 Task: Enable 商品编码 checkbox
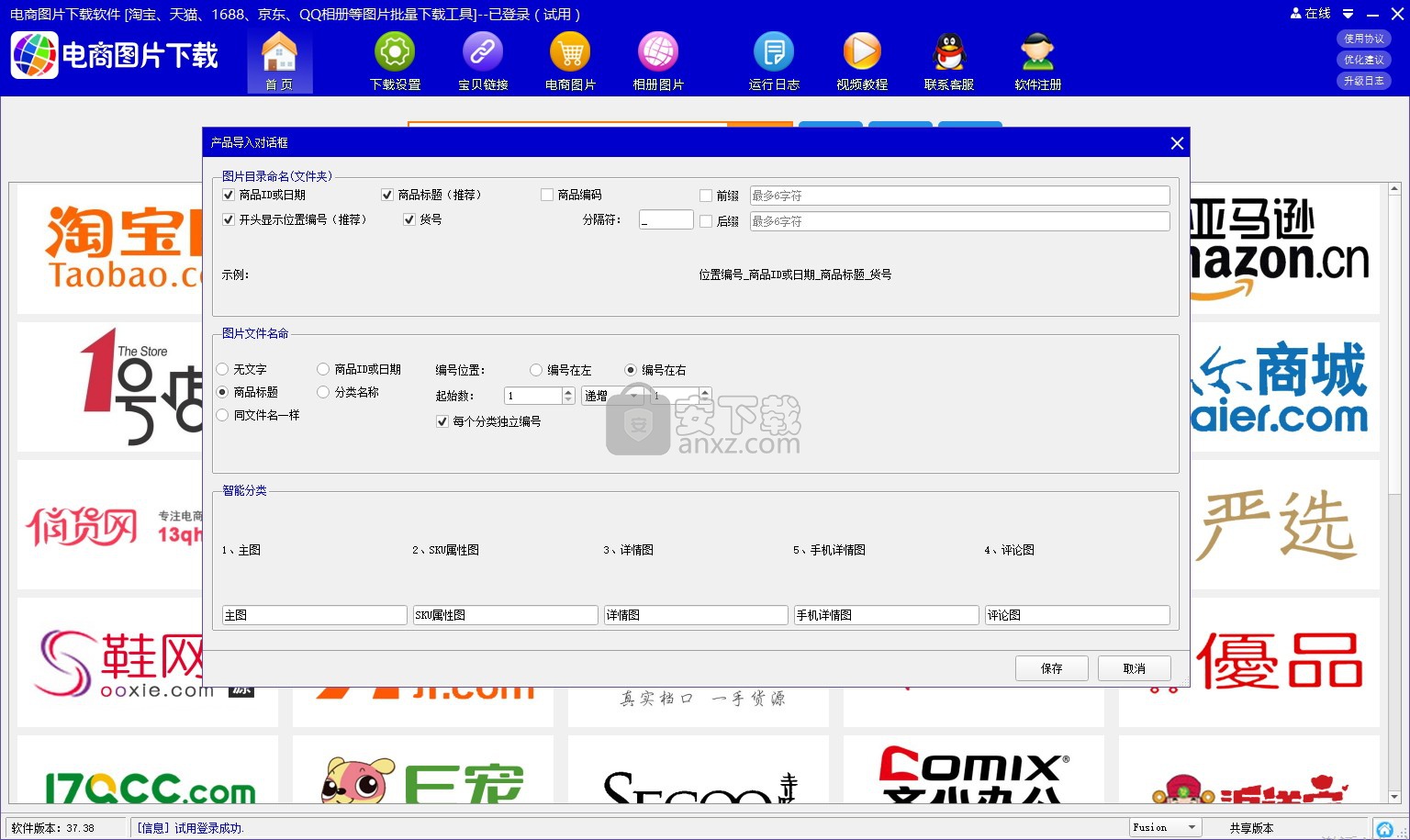547,195
